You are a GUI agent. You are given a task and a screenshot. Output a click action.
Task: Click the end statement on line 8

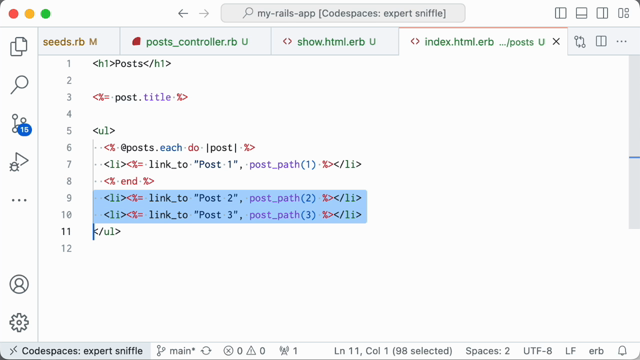pyautogui.click(x=129, y=181)
